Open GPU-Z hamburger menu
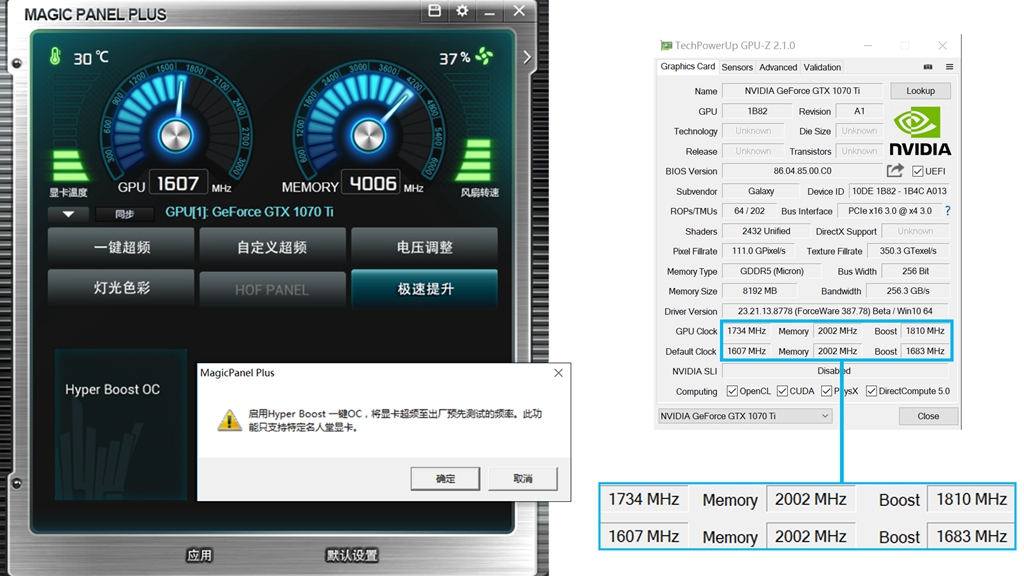Viewport: 1024px width, 576px height. 950,67
